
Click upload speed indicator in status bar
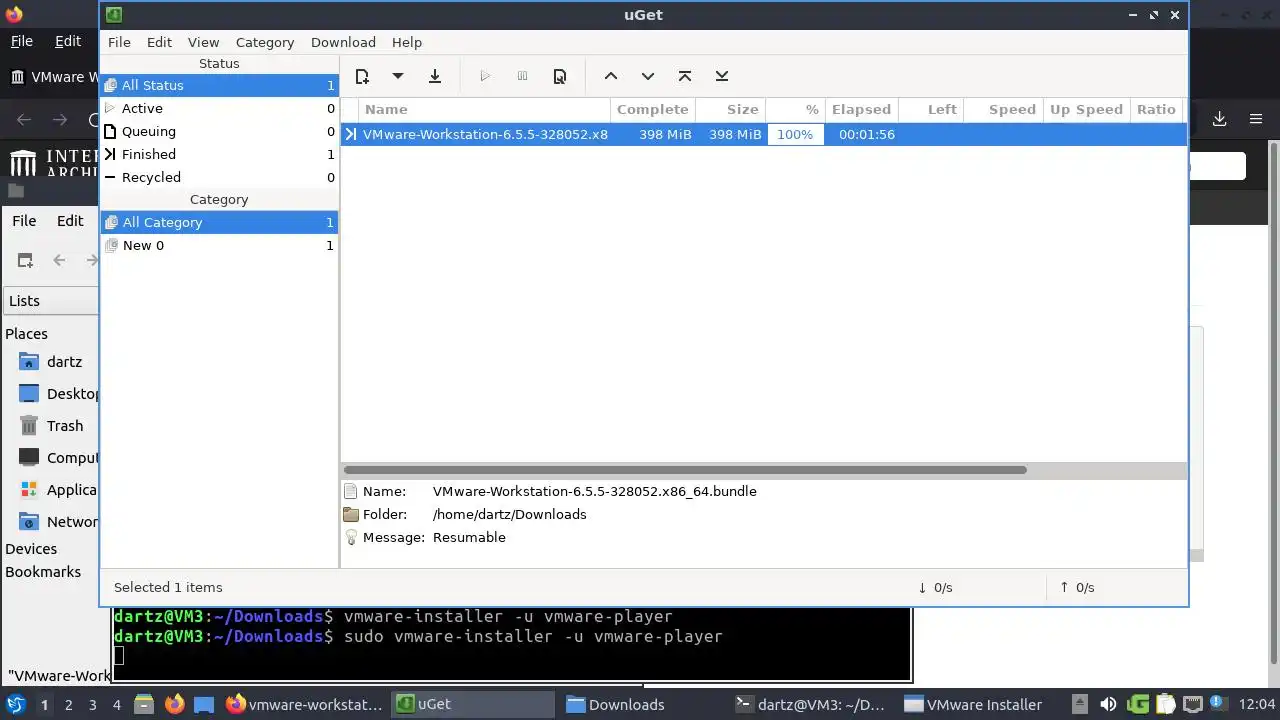(x=1077, y=587)
